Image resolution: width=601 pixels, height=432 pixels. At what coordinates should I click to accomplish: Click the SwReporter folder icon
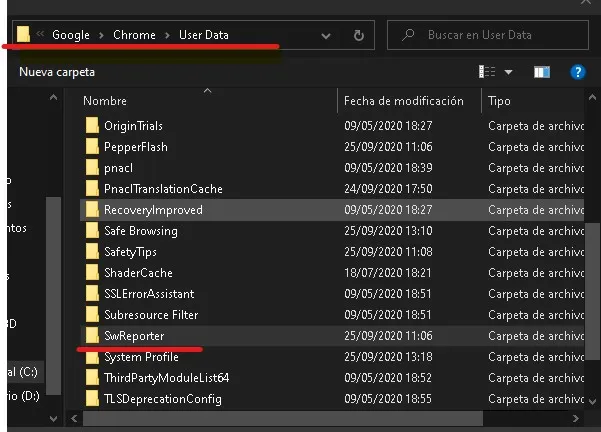pos(92,336)
